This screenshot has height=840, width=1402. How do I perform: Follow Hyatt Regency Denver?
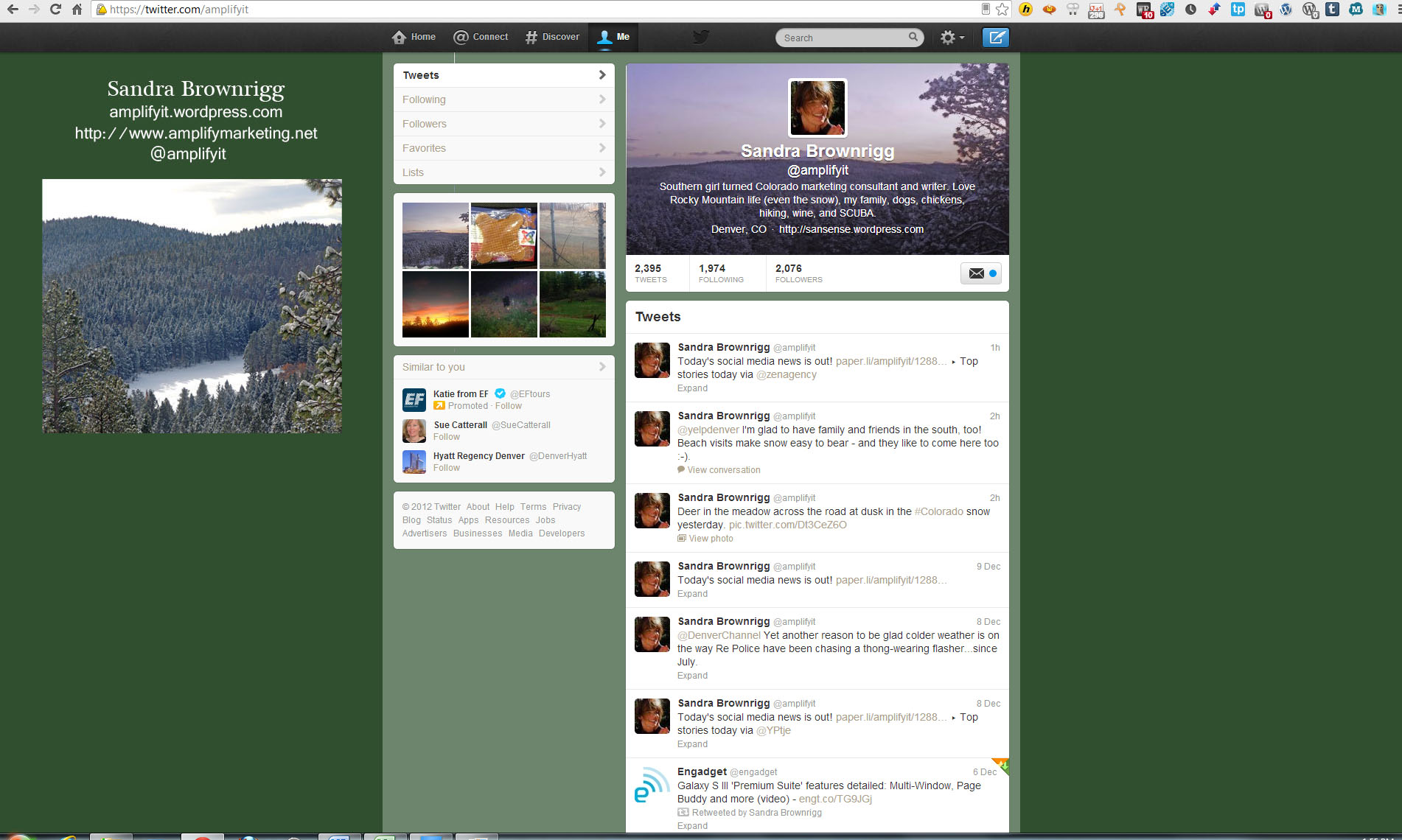(447, 468)
